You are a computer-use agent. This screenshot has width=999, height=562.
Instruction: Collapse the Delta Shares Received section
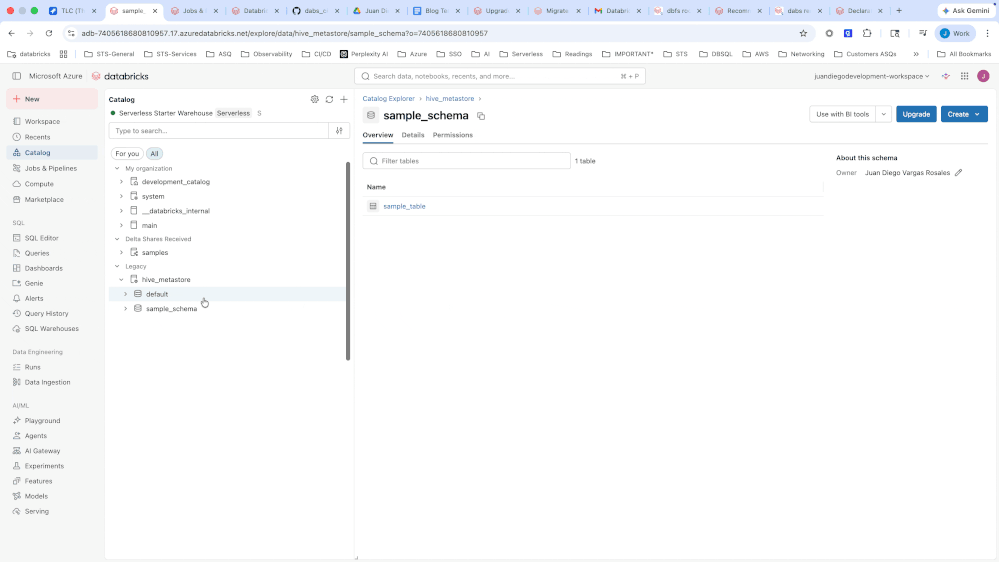coord(117,239)
